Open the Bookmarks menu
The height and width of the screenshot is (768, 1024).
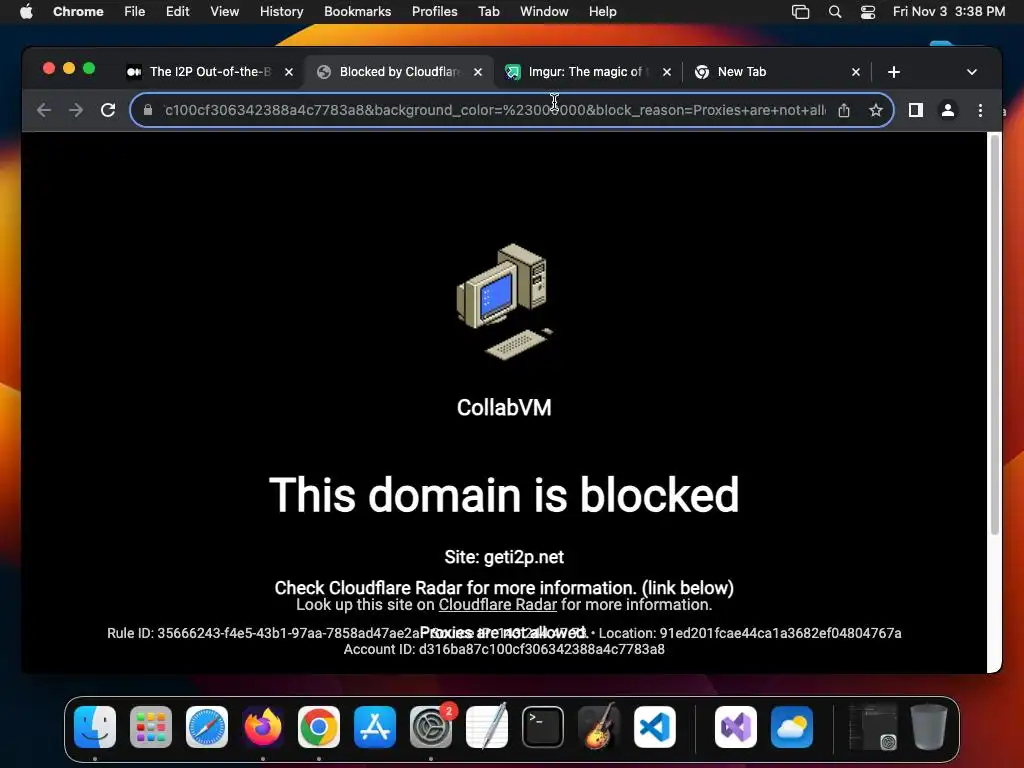click(357, 12)
